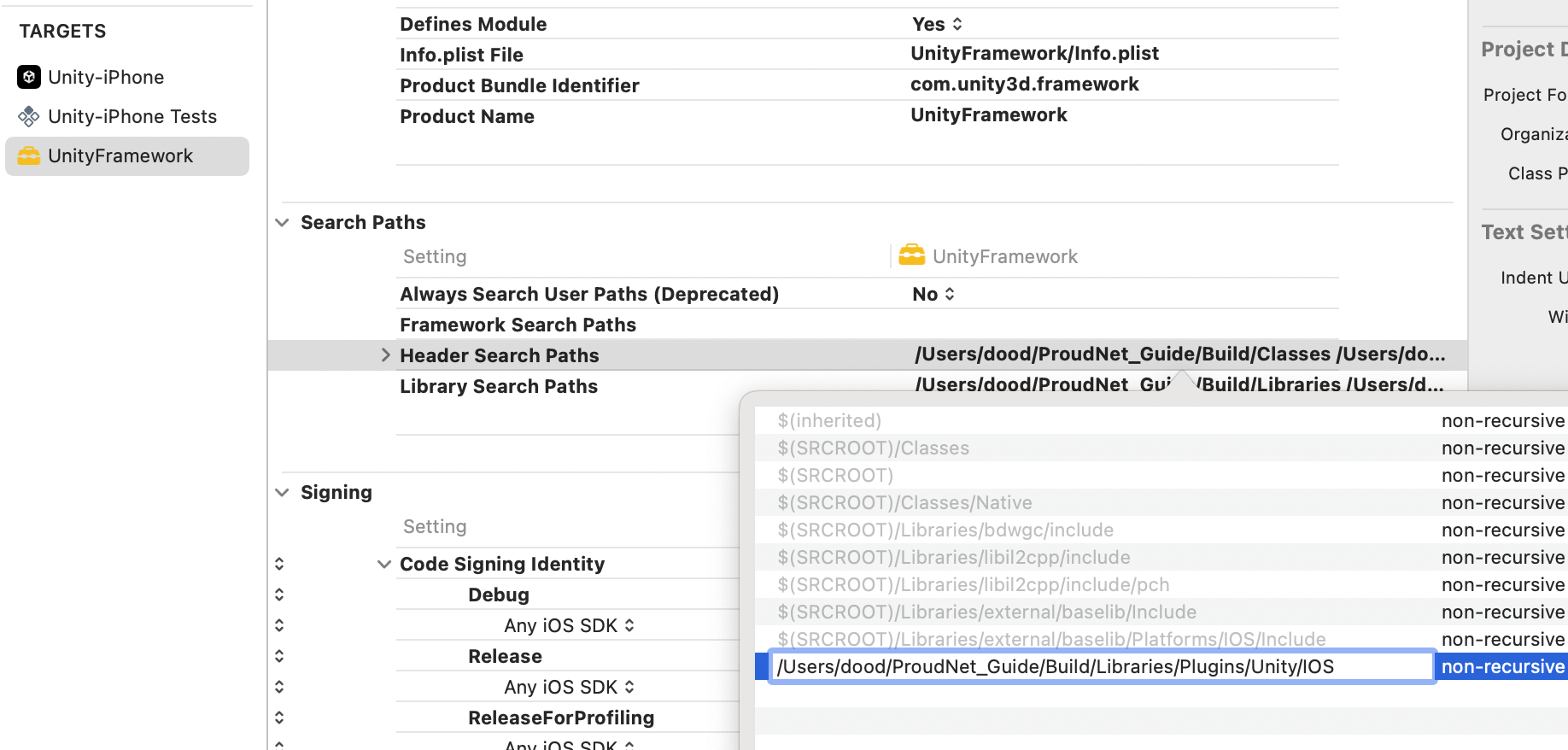
Task: Click the Library Search Paths setting
Action: point(499,386)
